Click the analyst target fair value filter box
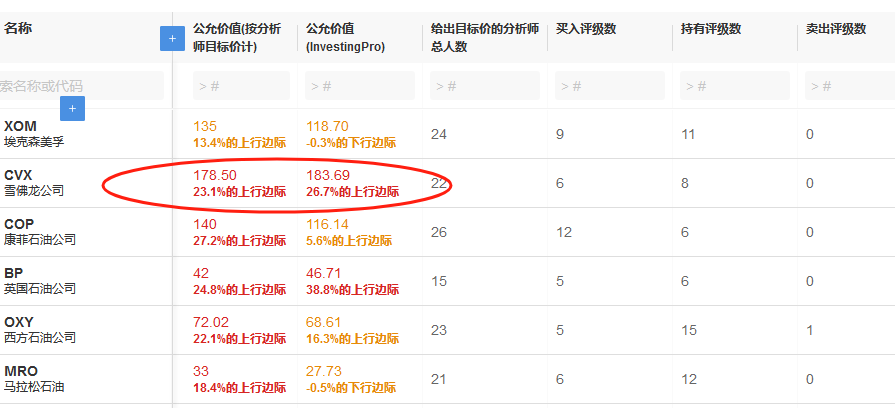 coord(241,86)
